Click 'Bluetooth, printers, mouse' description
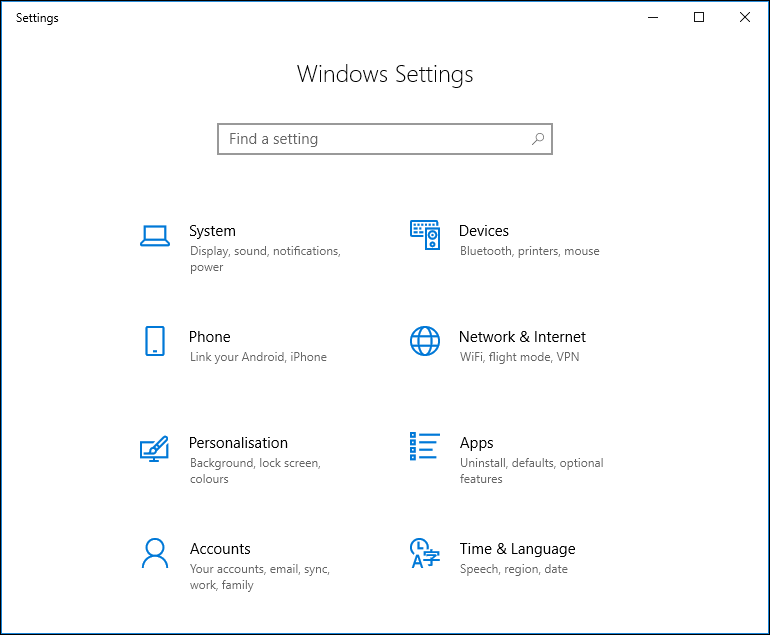Screen dimensions: 770x635 coord(530,251)
